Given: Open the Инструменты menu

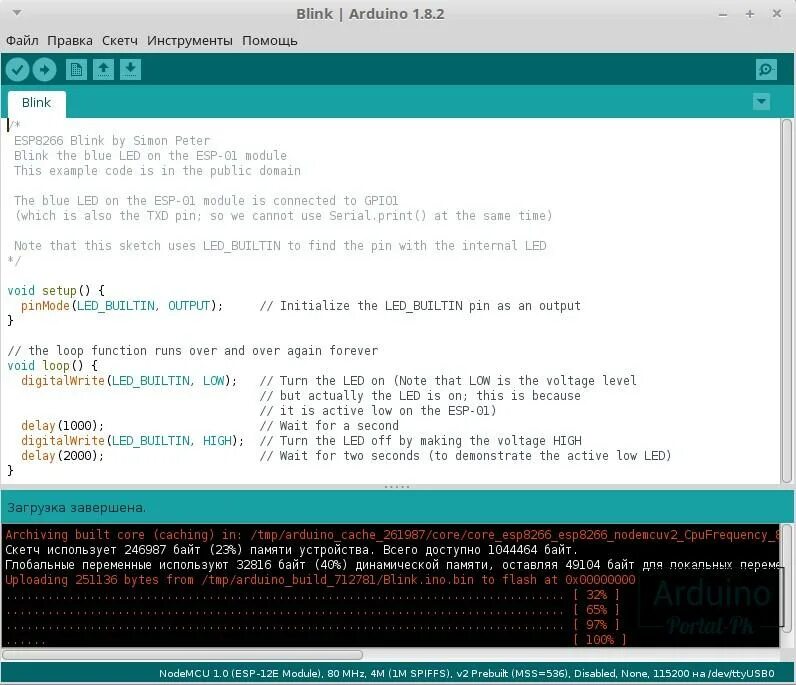Looking at the screenshot, I should (190, 40).
